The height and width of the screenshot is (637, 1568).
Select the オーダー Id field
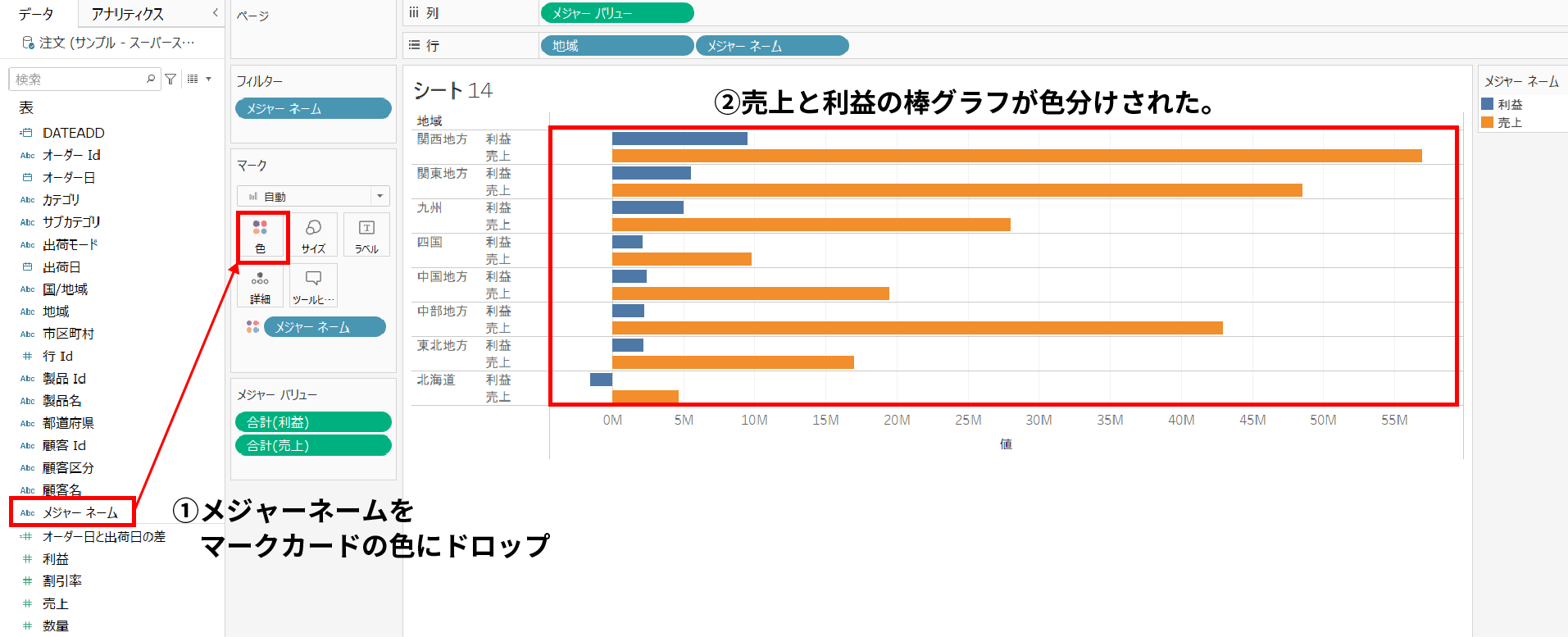tap(71, 155)
